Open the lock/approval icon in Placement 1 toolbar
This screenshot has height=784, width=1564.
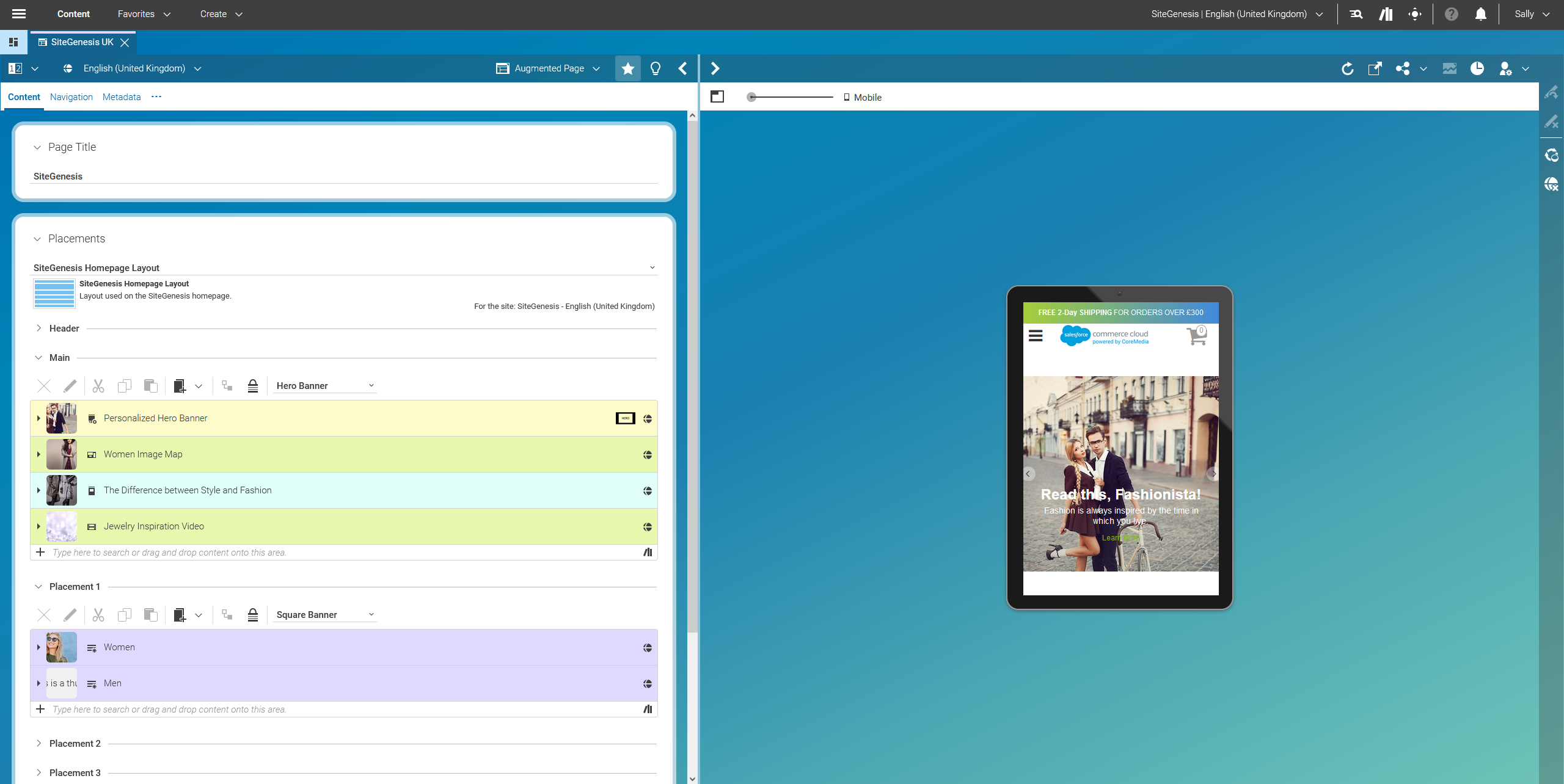252,615
